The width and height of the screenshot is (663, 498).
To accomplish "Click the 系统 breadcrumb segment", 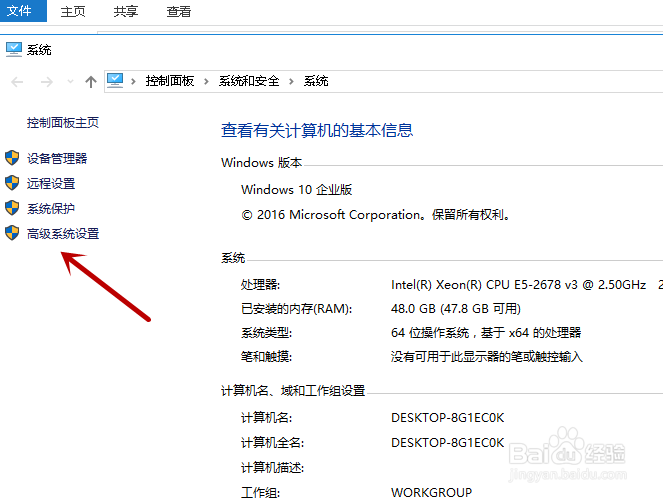I will tap(316, 81).
